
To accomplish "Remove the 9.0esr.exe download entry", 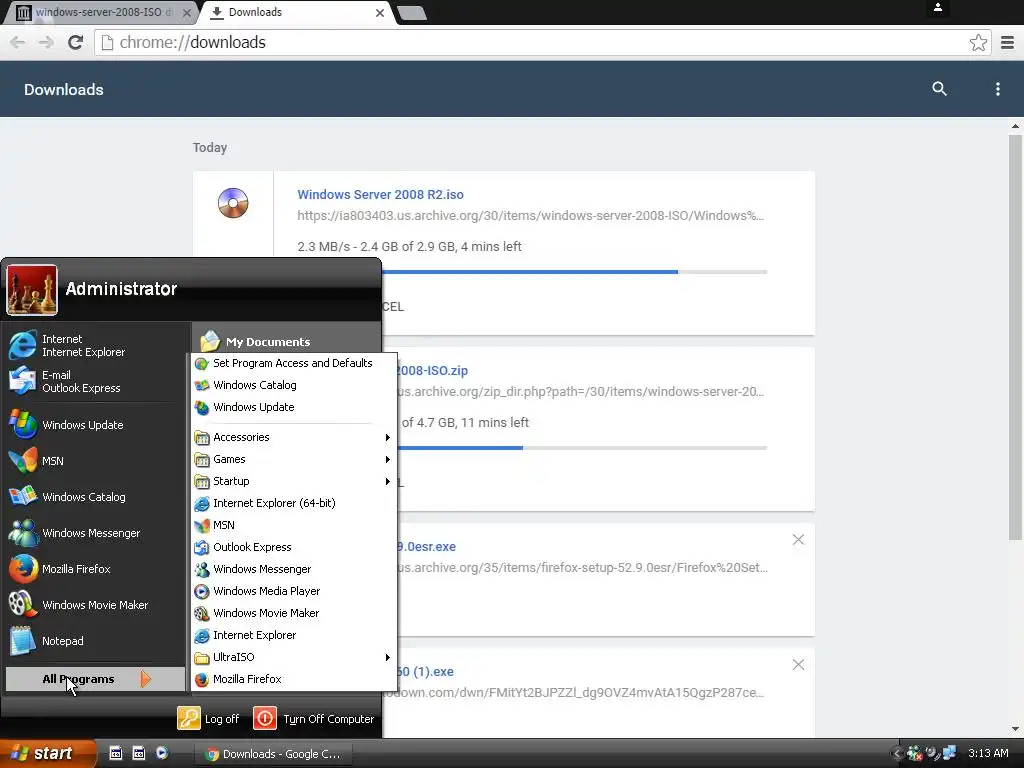I will (x=798, y=539).
